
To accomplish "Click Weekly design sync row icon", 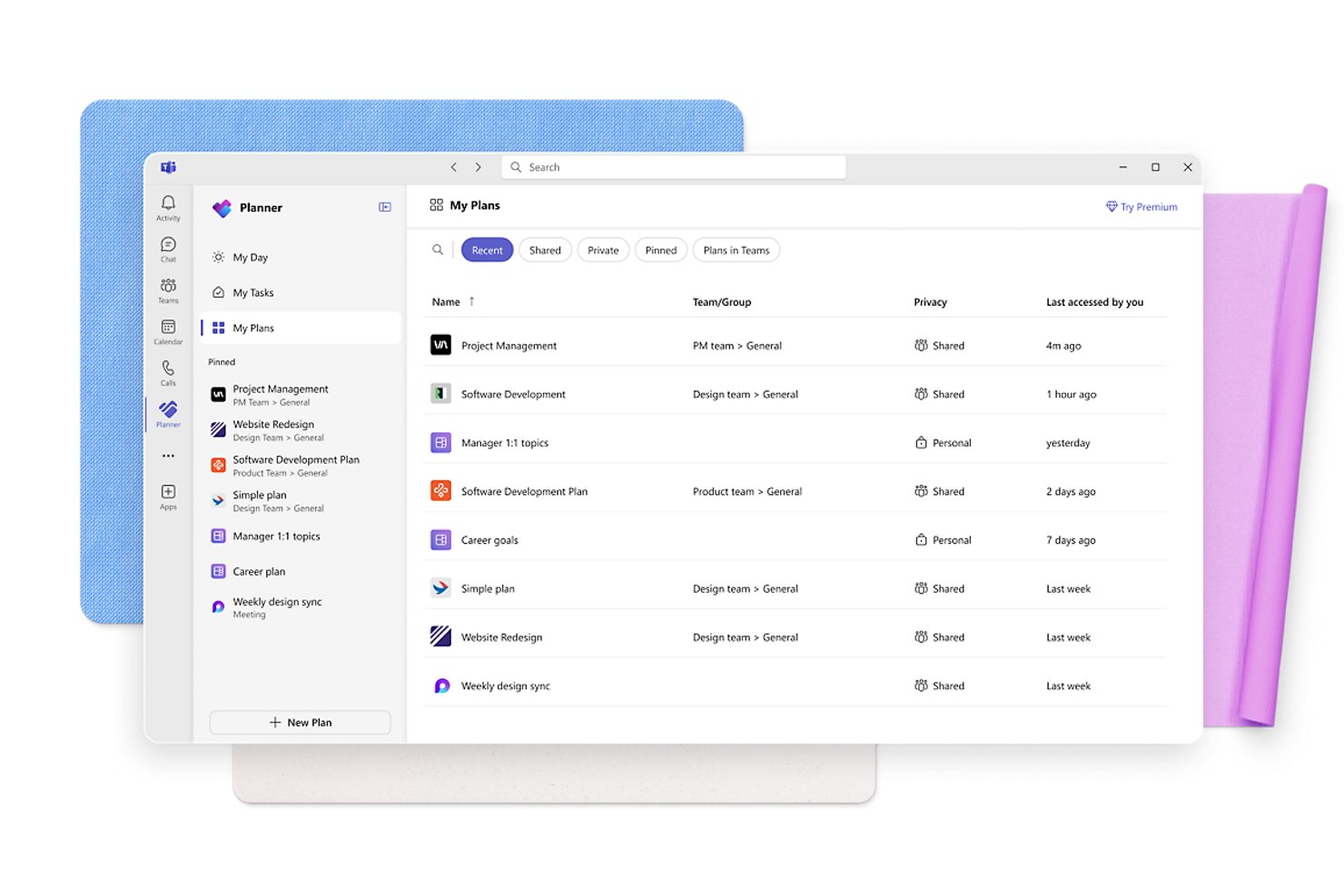I will click(x=440, y=686).
